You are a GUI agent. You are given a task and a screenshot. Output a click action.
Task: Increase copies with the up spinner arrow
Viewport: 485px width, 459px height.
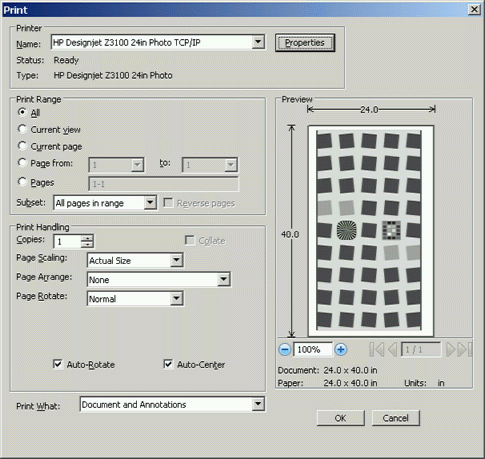point(87,238)
